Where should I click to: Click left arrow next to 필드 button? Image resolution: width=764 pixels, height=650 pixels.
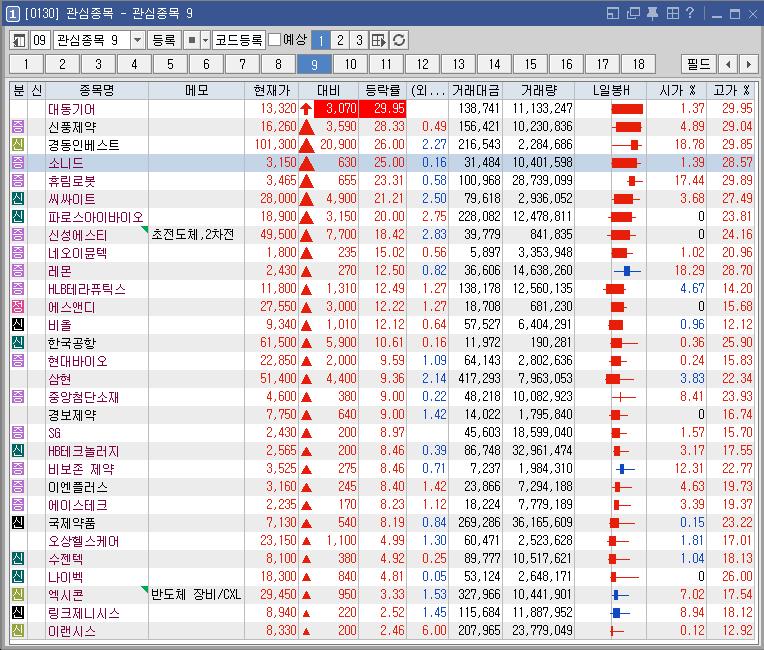pos(728,64)
